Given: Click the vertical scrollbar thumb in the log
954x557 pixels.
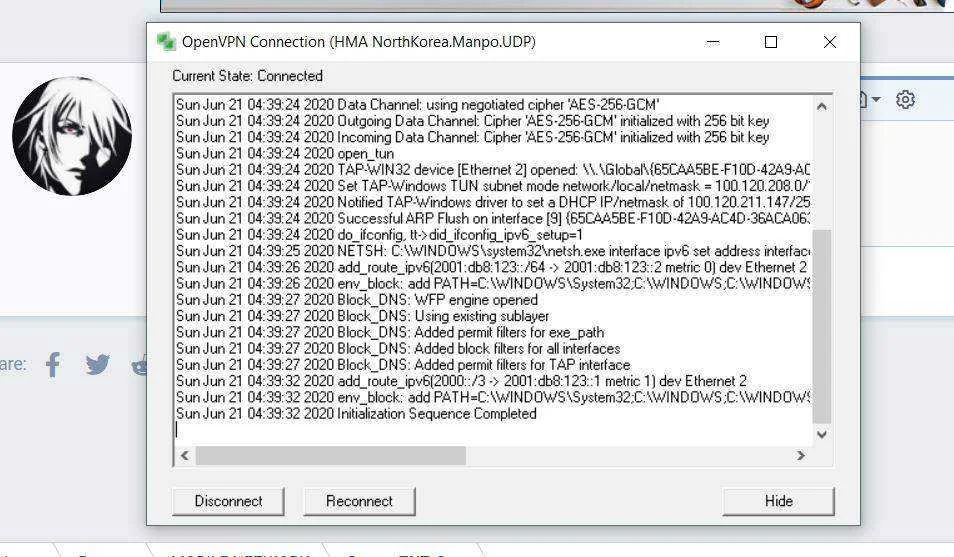Looking at the screenshot, I should [822, 326].
